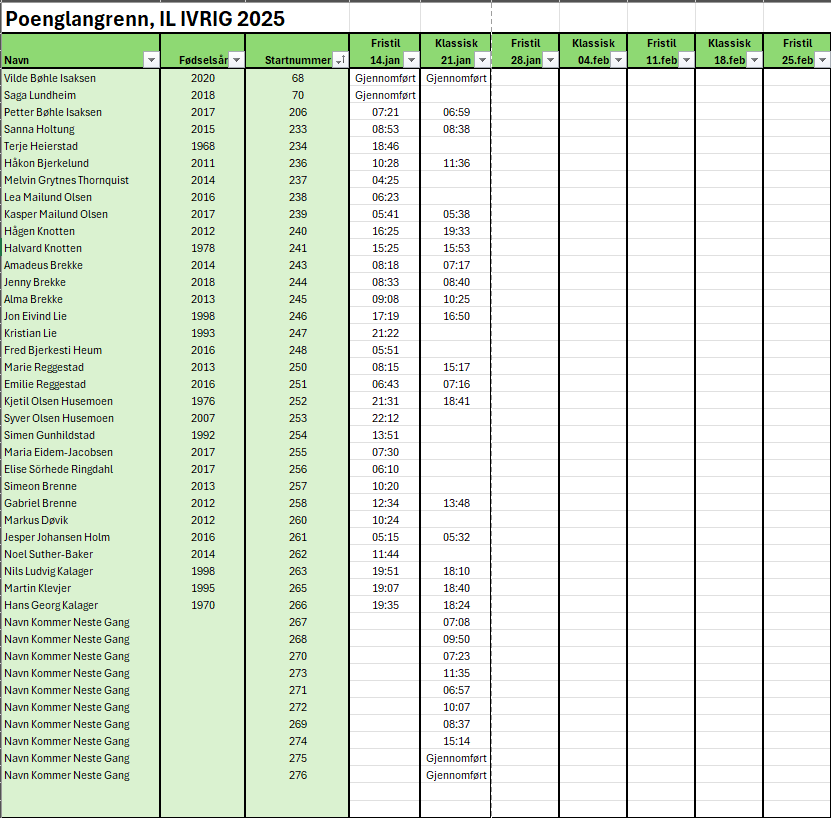Select the title cell Poenglangrenn, IL IVRIG 2025
The image size is (831, 818).
point(145,19)
